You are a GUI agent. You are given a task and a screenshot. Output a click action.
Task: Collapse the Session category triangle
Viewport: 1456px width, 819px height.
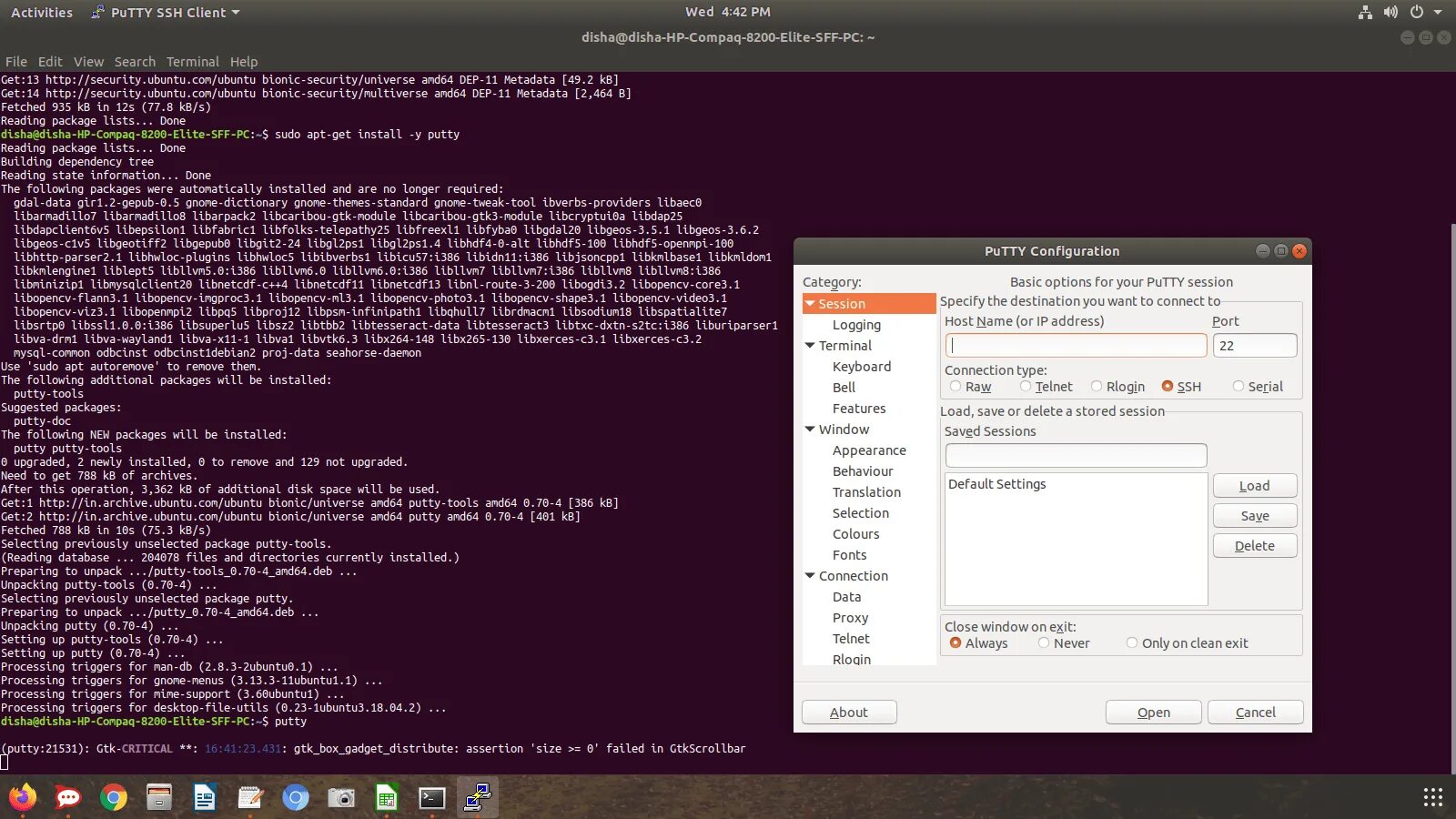click(x=810, y=304)
